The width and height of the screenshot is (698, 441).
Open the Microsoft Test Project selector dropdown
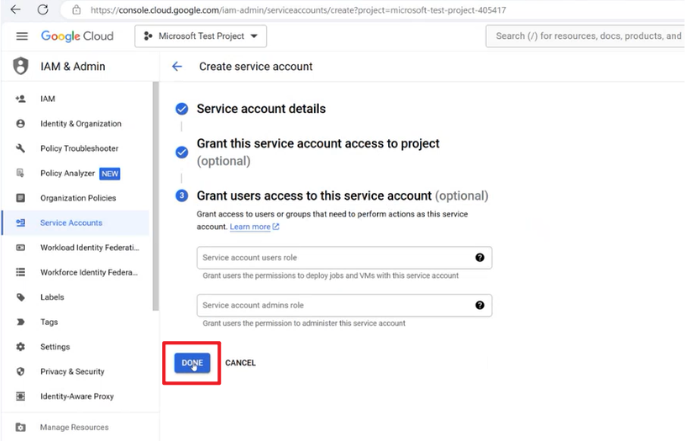(201, 36)
